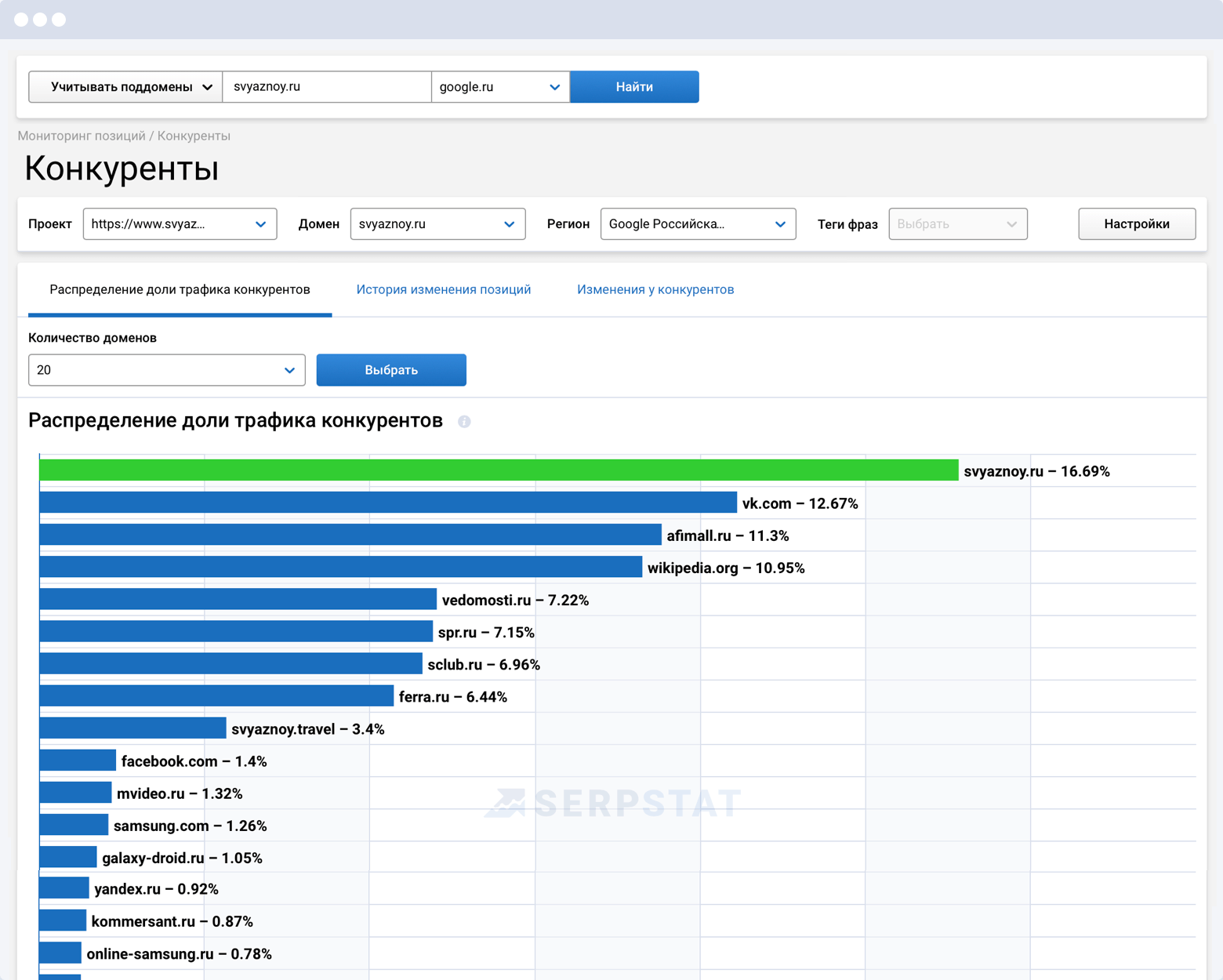Image resolution: width=1223 pixels, height=980 pixels.
Task: Expand the google.ru search engine dropdown
Action: (x=499, y=87)
